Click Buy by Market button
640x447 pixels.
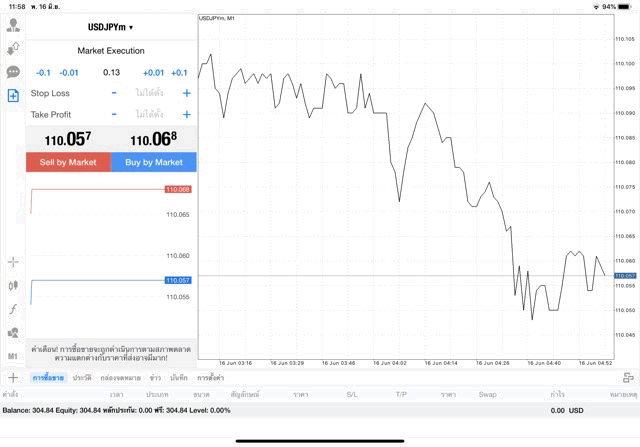pyautogui.click(x=154, y=162)
